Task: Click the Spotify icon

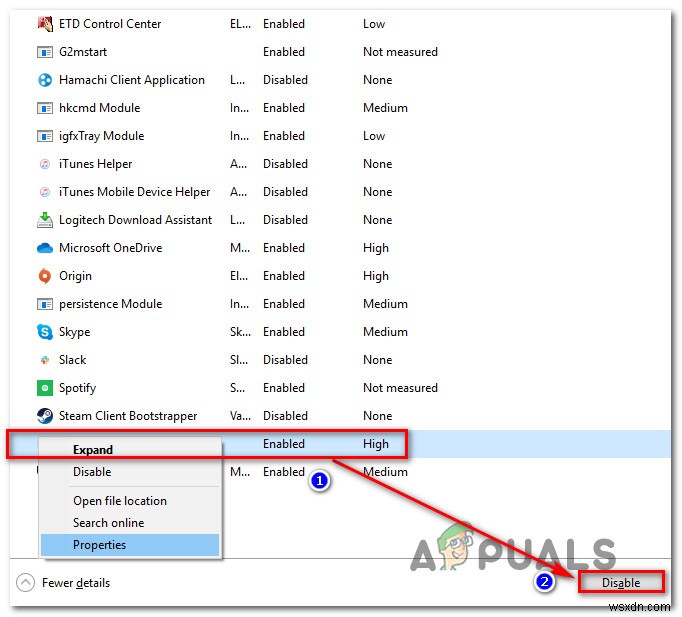Action: (x=45, y=388)
